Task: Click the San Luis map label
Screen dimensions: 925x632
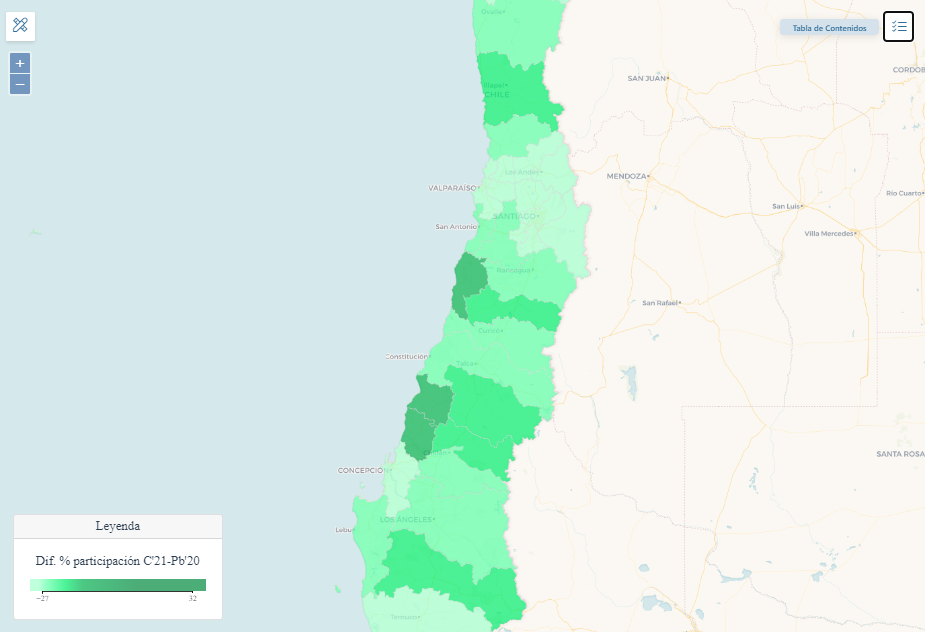Action: tap(786, 206)
